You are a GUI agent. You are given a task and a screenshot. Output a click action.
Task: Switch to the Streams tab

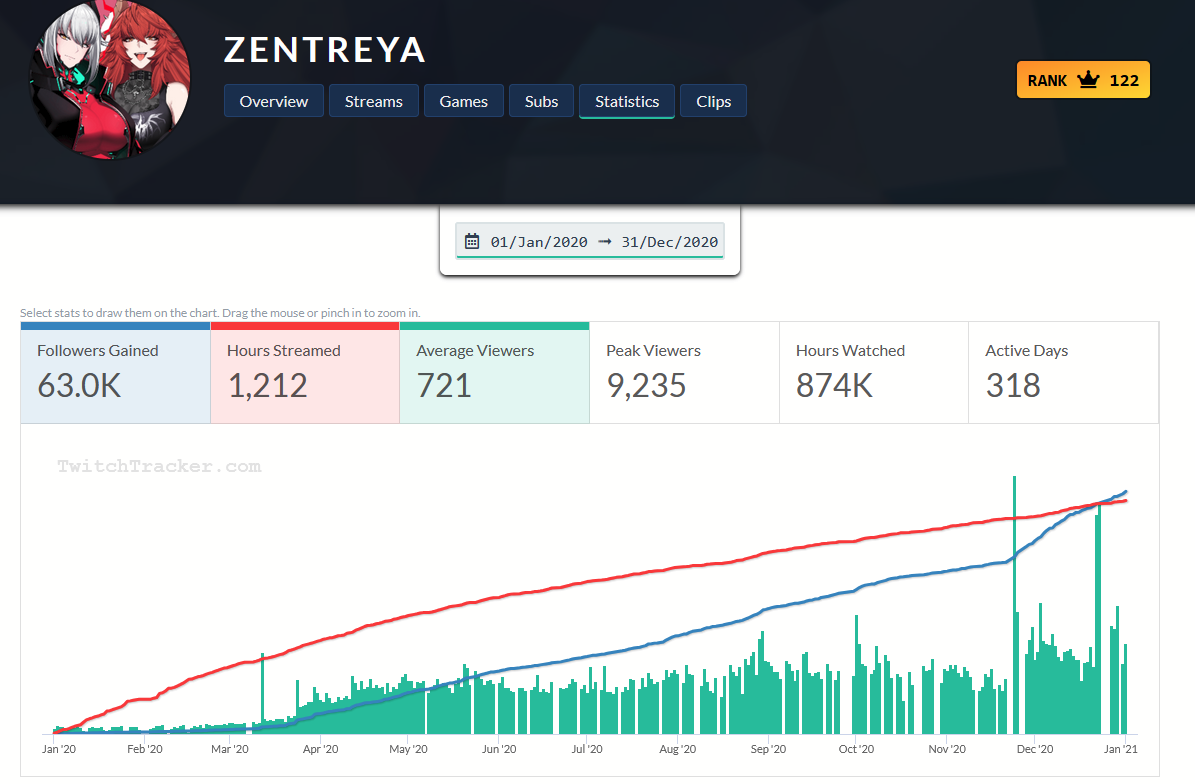(x=373, y=101)
